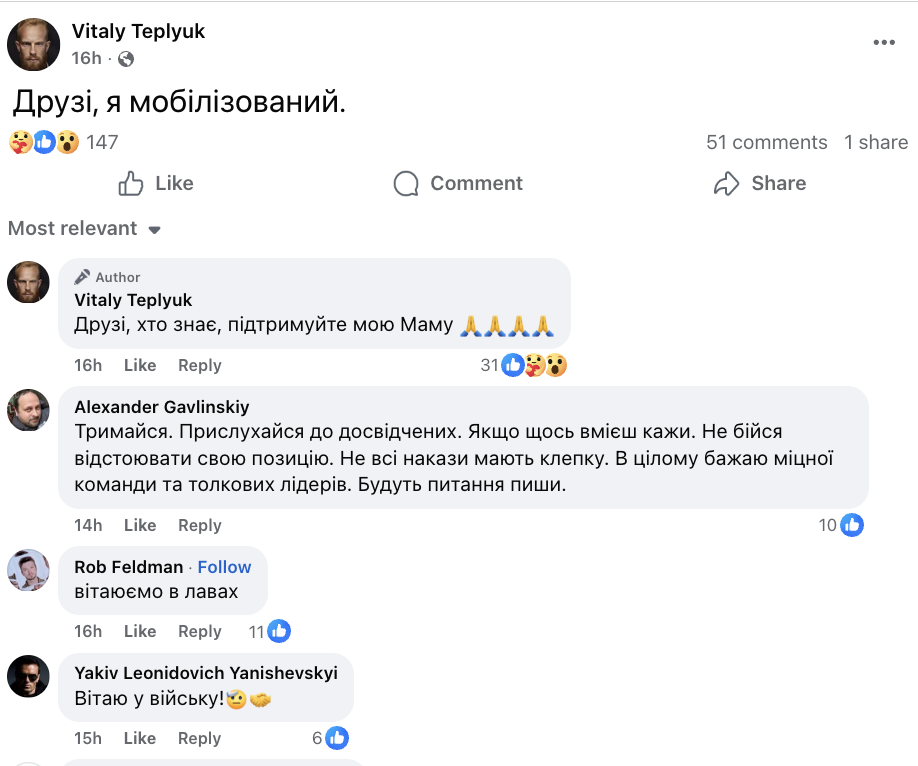
Task: Open the 51 comments list
Action: click(766, 142)
